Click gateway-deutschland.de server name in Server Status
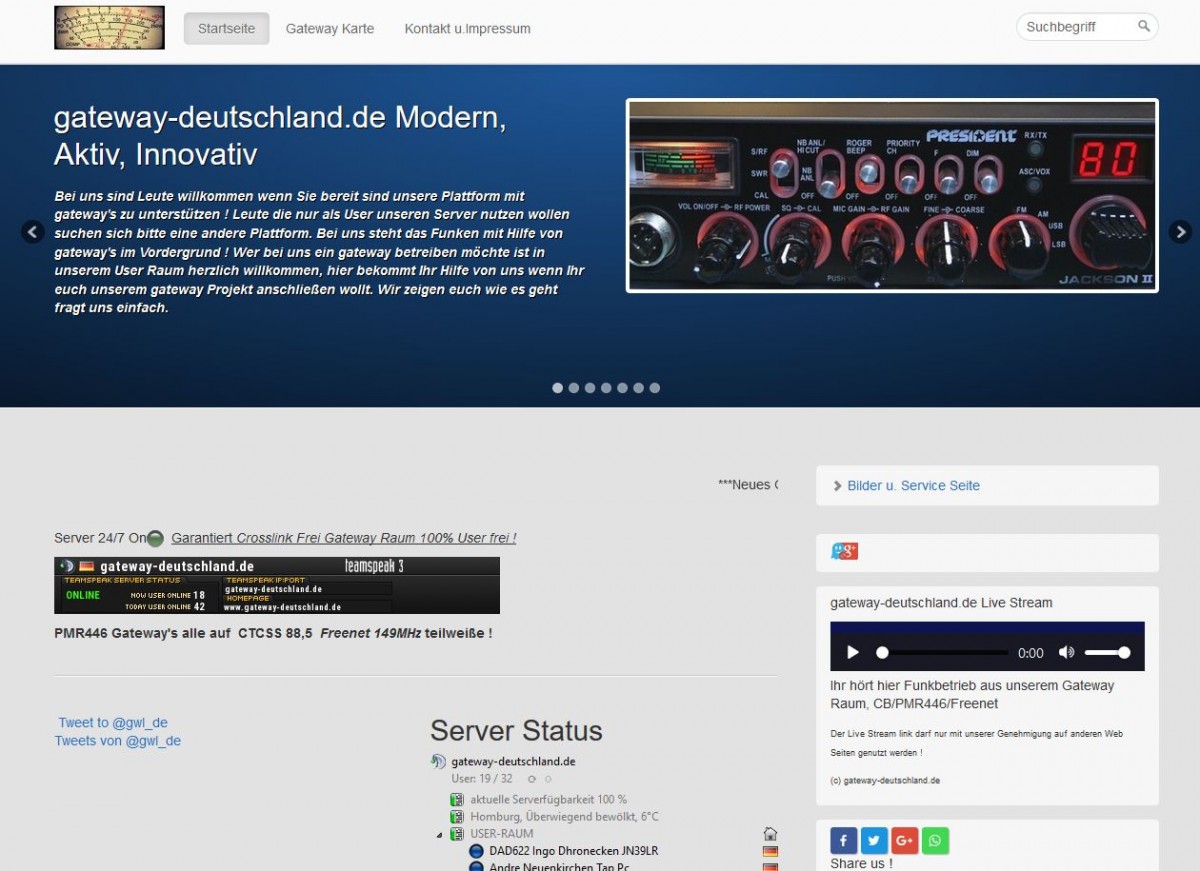The width and height of the screenshot is (1200, 871). 513,762
